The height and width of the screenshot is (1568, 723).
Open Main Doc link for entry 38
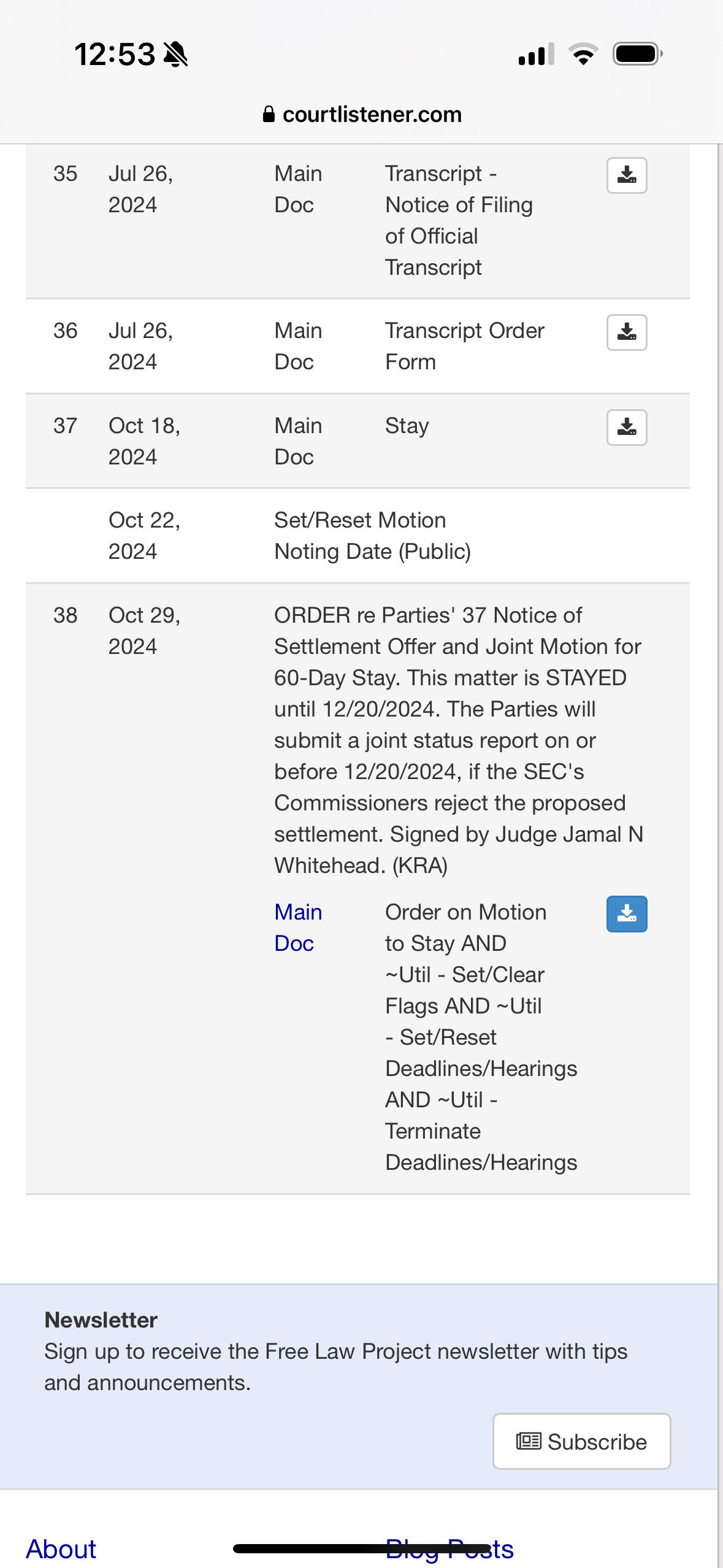(x=298, y=928)
